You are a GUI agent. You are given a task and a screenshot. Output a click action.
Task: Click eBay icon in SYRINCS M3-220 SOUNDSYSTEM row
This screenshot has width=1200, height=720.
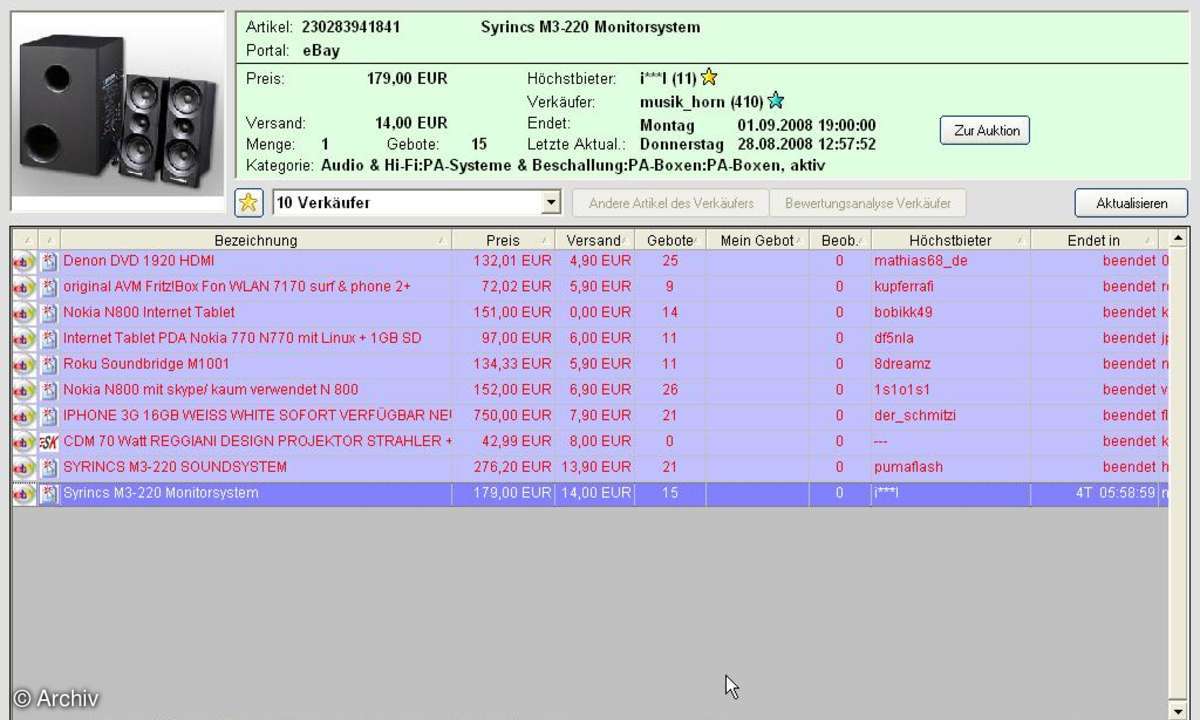(24, 467)
